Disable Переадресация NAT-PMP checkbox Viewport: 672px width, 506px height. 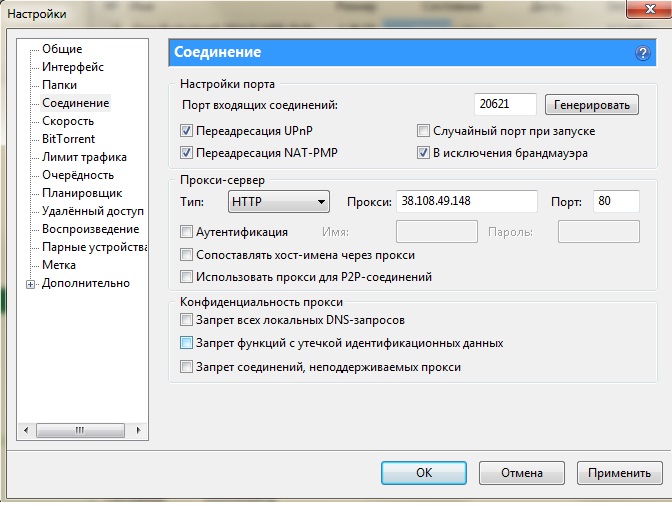click(186, 153)
